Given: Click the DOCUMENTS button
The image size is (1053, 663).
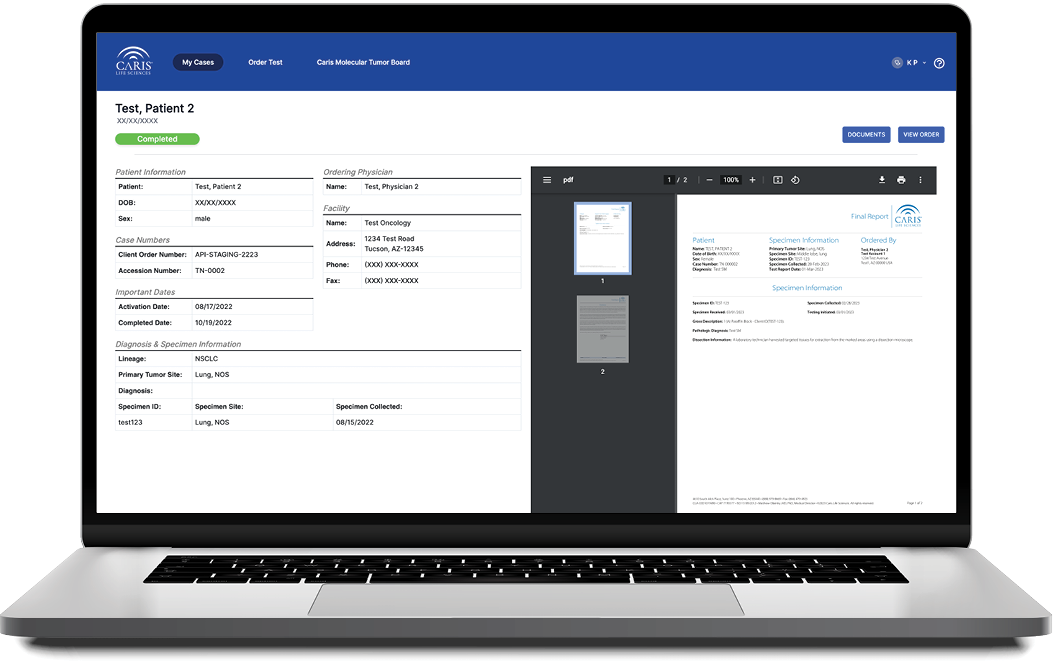Looking at the screenshot, I should tap(866, 134).
